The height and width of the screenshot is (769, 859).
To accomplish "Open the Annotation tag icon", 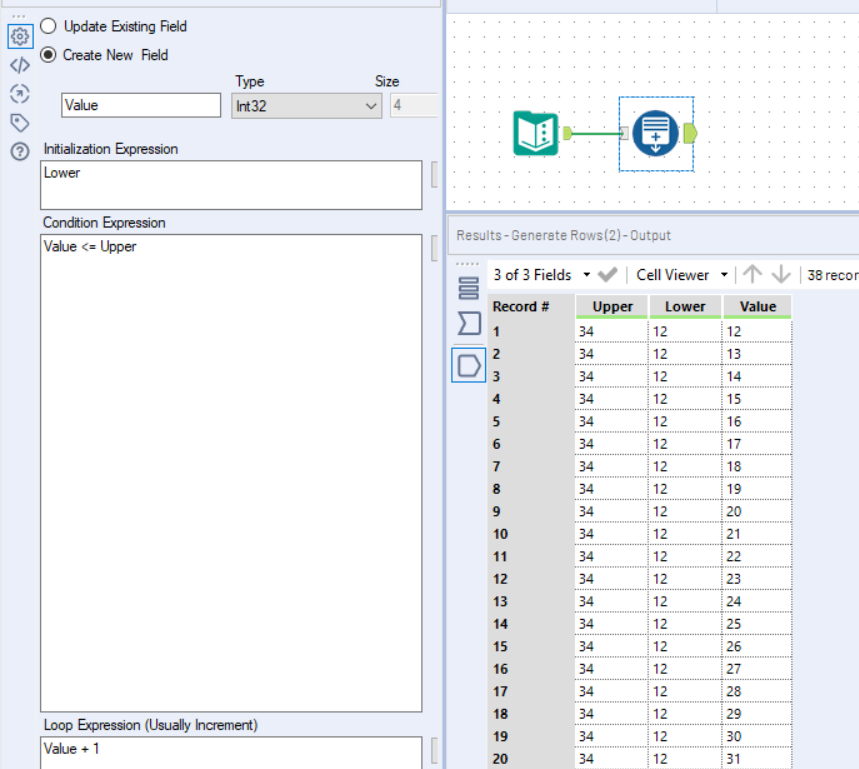I will pos(19,123).
